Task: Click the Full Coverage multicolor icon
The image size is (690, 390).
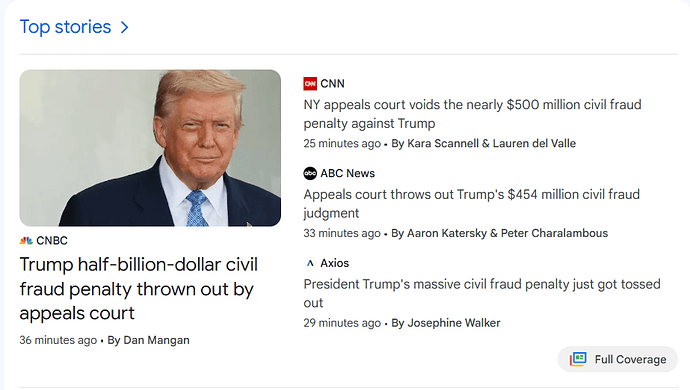Action: coord(578,359)
